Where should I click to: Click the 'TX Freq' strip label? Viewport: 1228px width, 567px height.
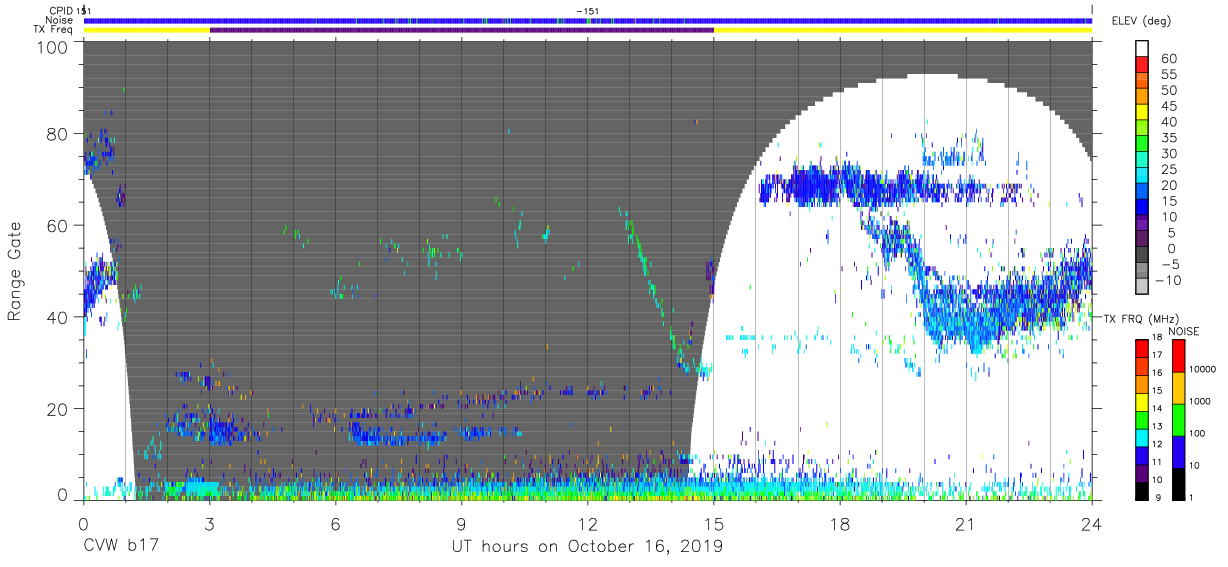54,30
